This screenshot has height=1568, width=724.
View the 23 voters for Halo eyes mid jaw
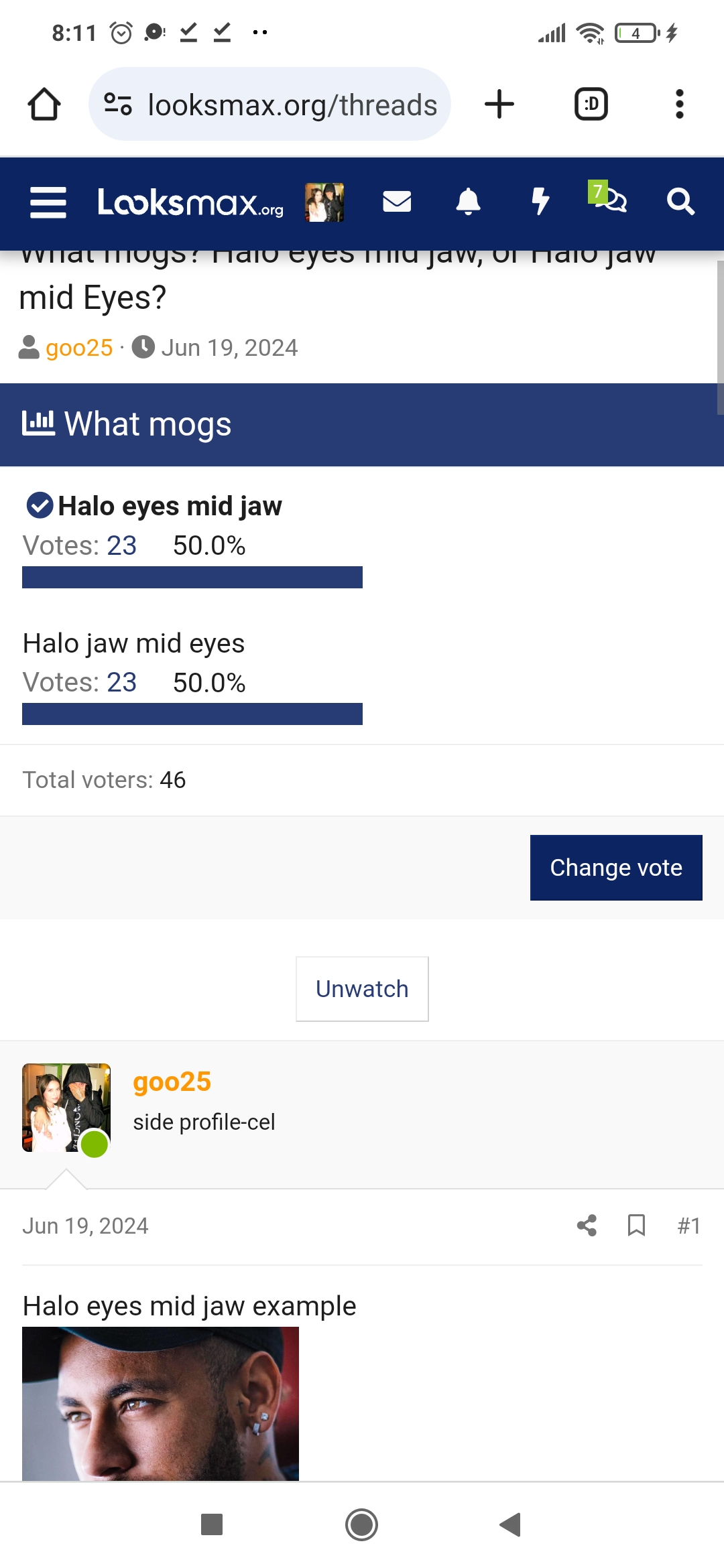click(x=122, y=545)
